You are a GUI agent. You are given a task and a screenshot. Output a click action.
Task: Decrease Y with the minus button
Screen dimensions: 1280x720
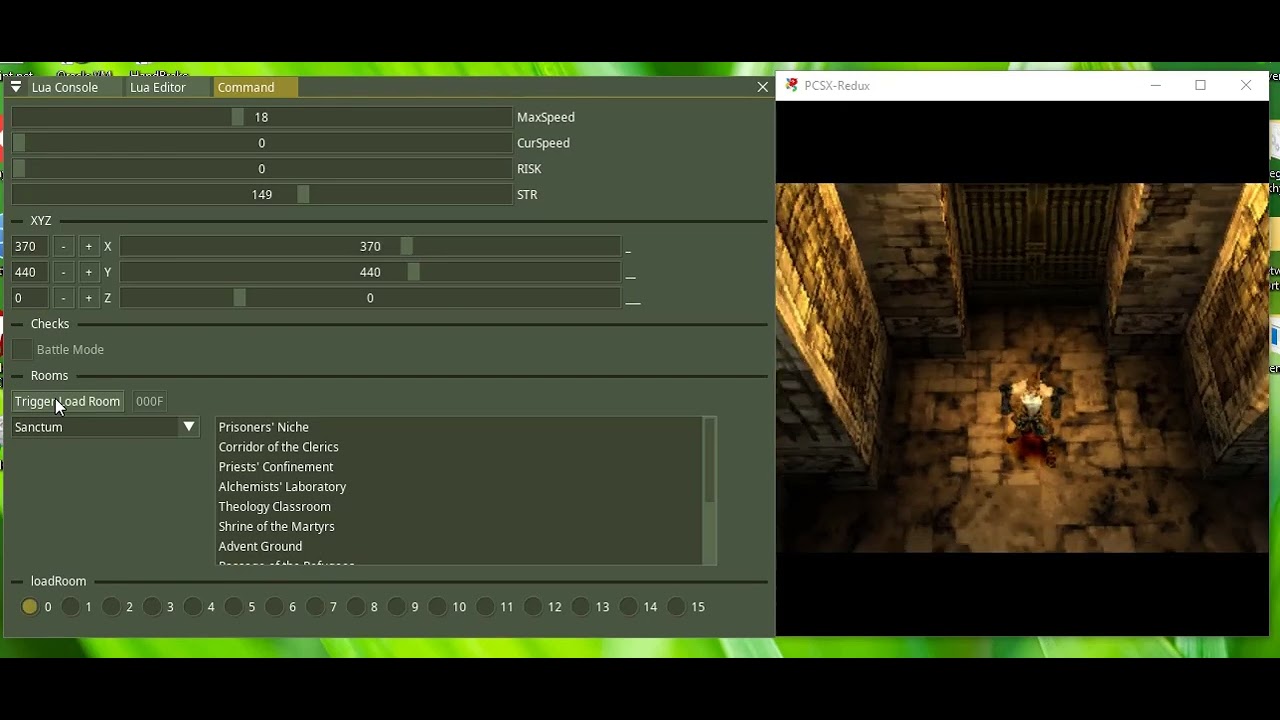click(63, 272)
